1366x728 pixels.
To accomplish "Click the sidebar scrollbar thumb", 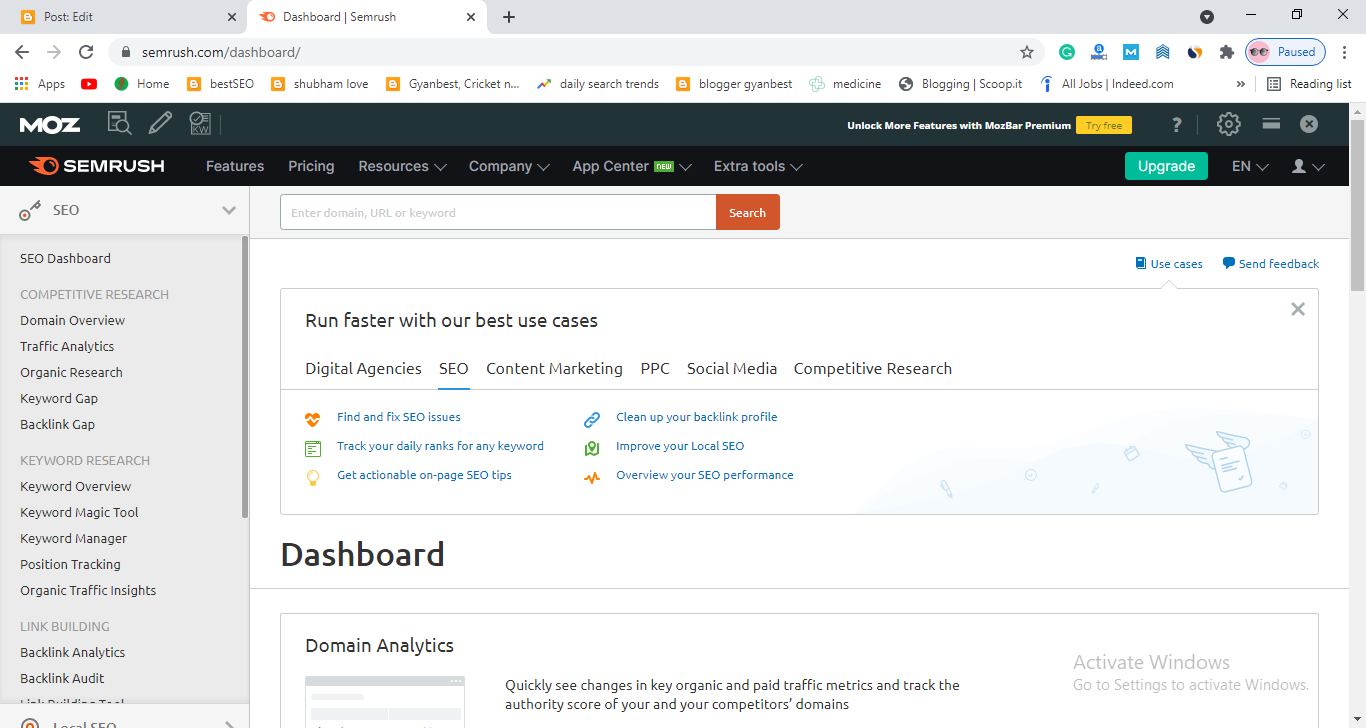I will [x=245, y=377].
